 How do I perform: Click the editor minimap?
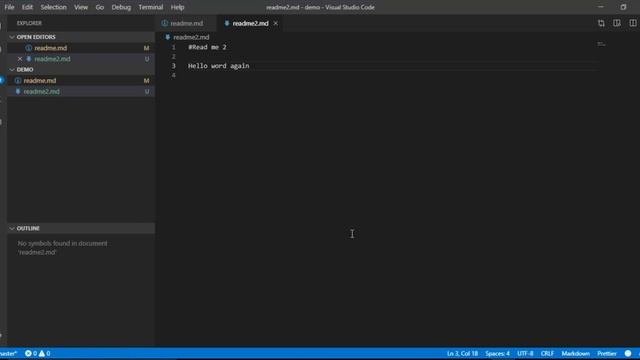[x=601, y=44]
